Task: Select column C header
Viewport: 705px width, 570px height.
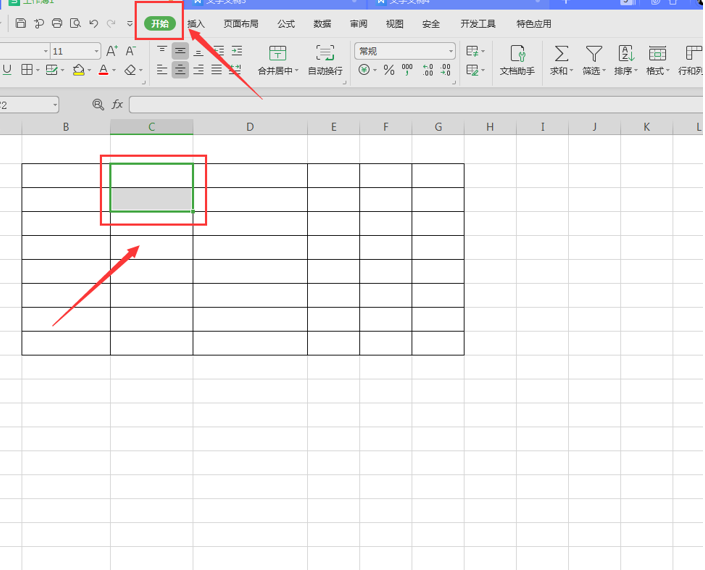Action: (x=152, y=127)
